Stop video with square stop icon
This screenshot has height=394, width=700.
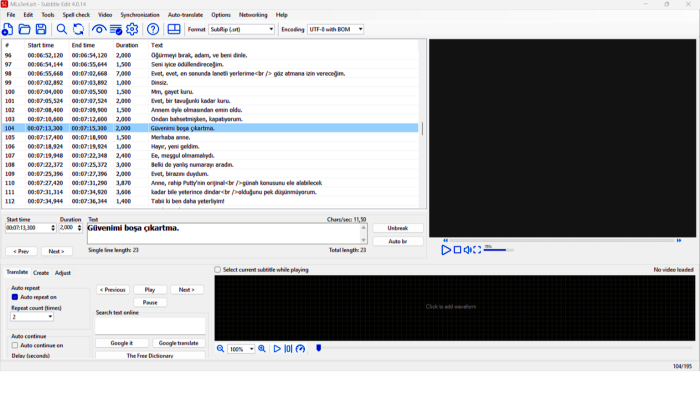click(x=457, y=250)
